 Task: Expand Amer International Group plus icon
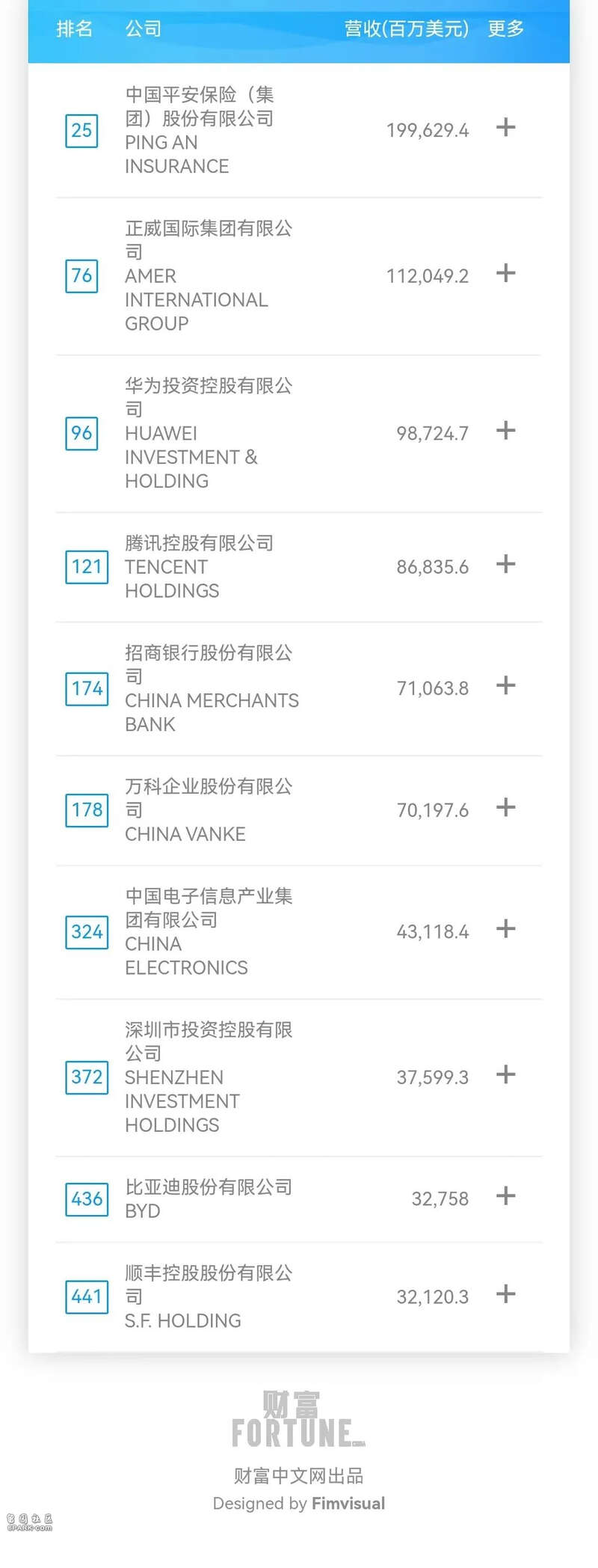pyautogui.click(x=506, y=273)
